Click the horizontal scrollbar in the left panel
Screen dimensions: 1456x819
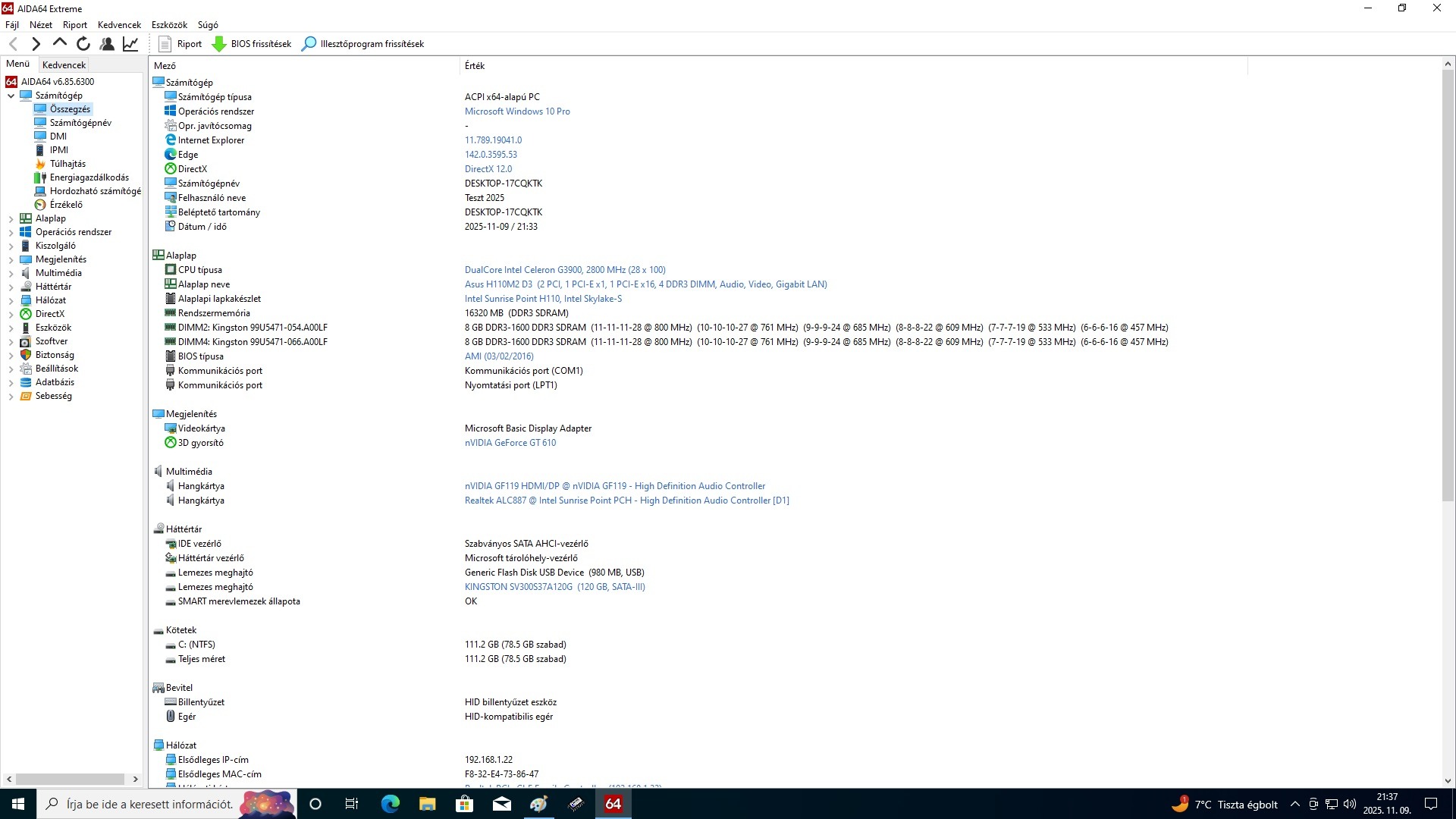coord(70,779)
